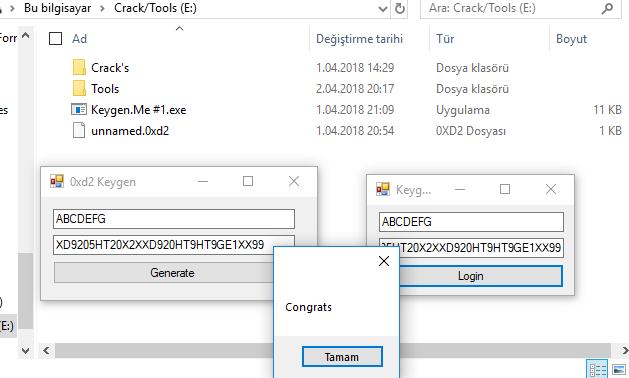Click the navigation pane vertical scrollbar thumb
This screenshot has width=629, height=378.
pos(26,291)
